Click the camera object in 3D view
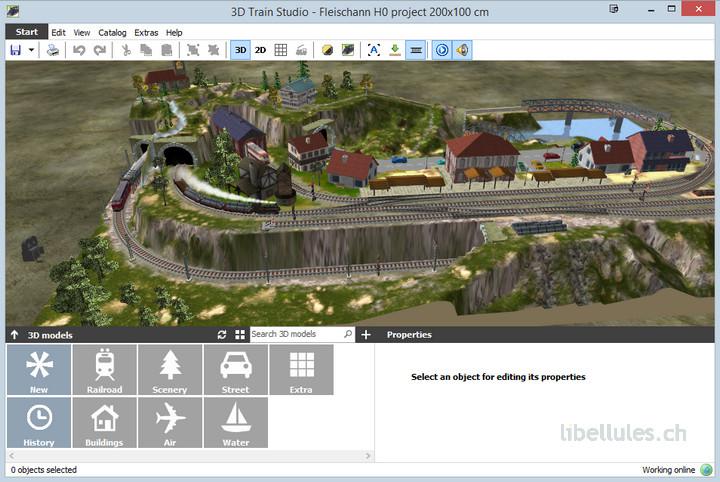This screenshot has height=482, width=720. pos(32,248)
